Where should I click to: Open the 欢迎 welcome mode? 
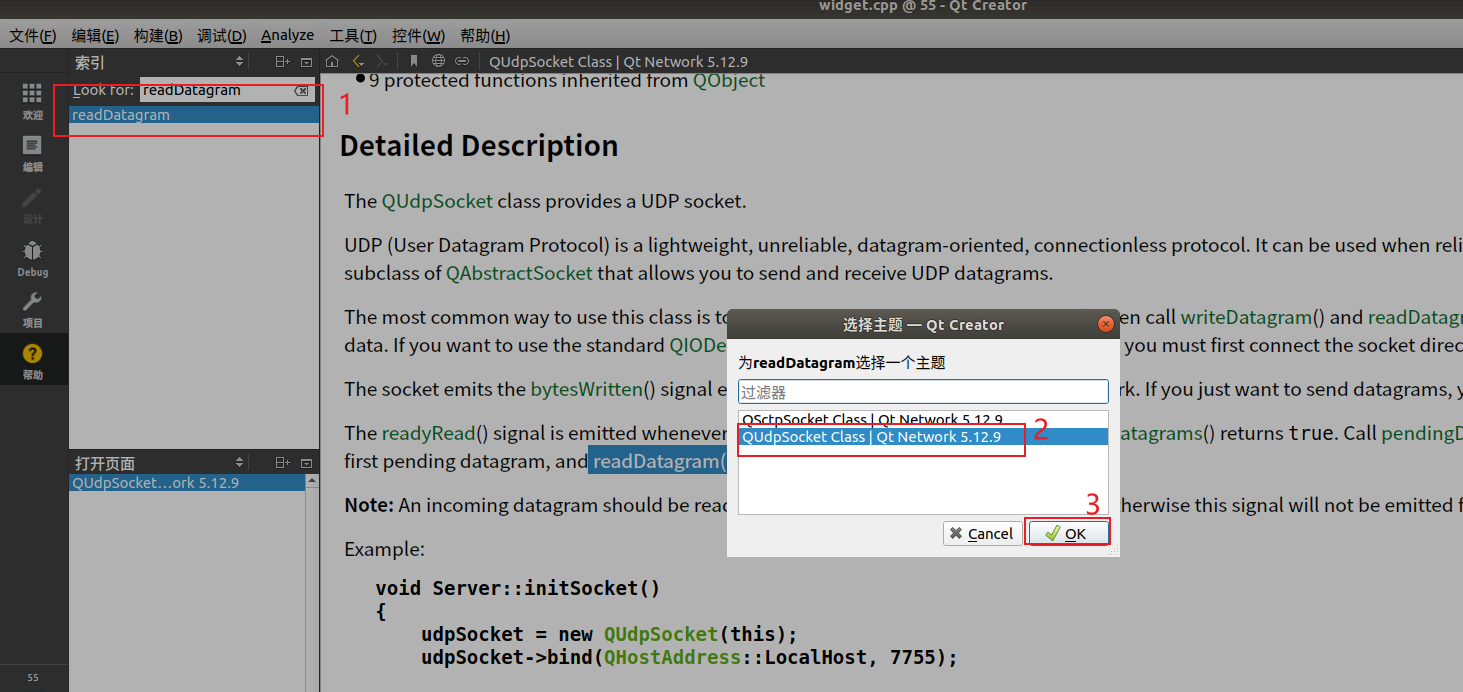tap(32, 101)
